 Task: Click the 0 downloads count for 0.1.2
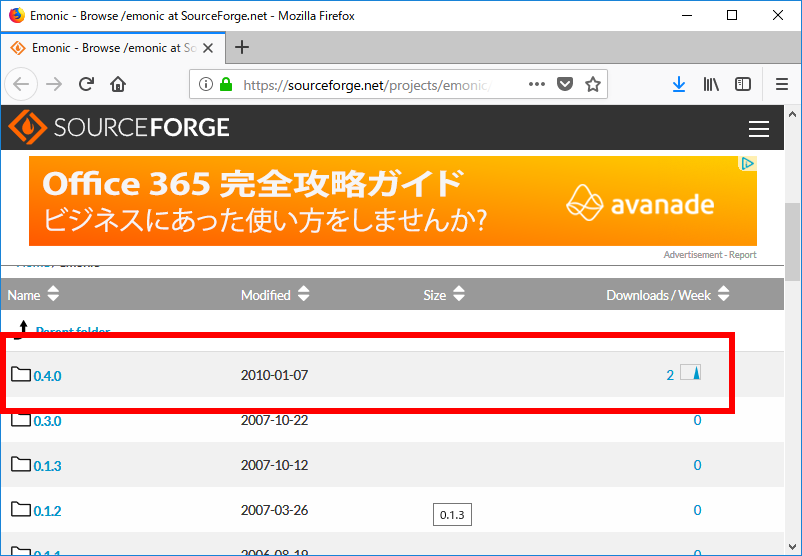697,510
